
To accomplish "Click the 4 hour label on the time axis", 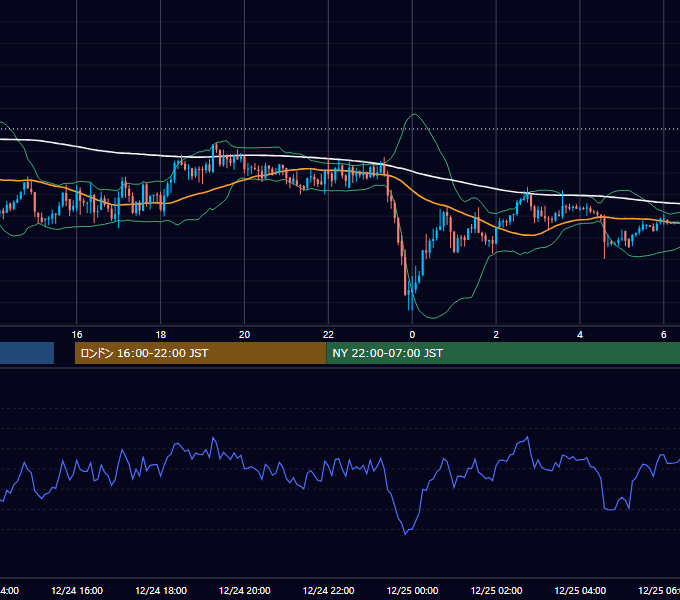I will pos(580,335).
